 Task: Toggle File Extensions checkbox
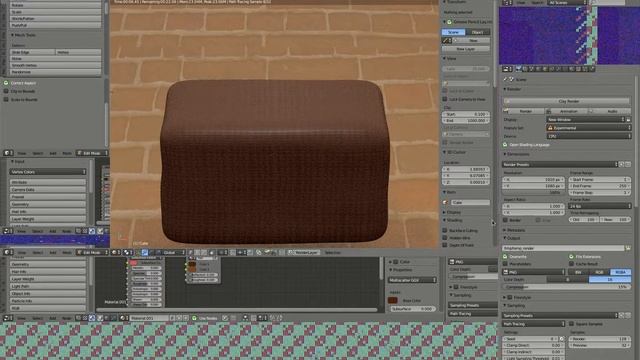(x=571, y=257)
